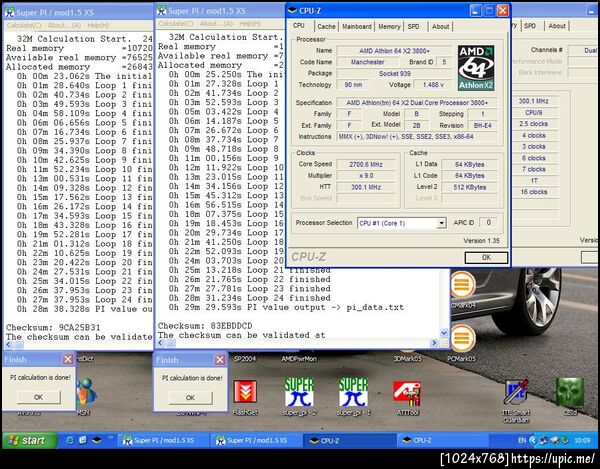Viewport: 600px width, 469px height.
Task: Switch to the Mainboard tab in CPU-Z
Action: pos(357,26)
